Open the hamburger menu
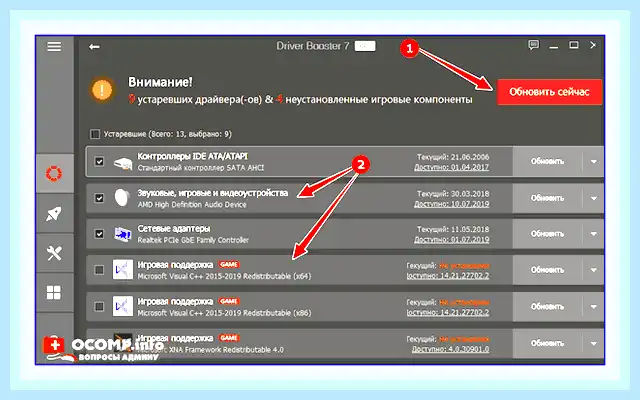 pyautogui.click(x=54, y=47)
